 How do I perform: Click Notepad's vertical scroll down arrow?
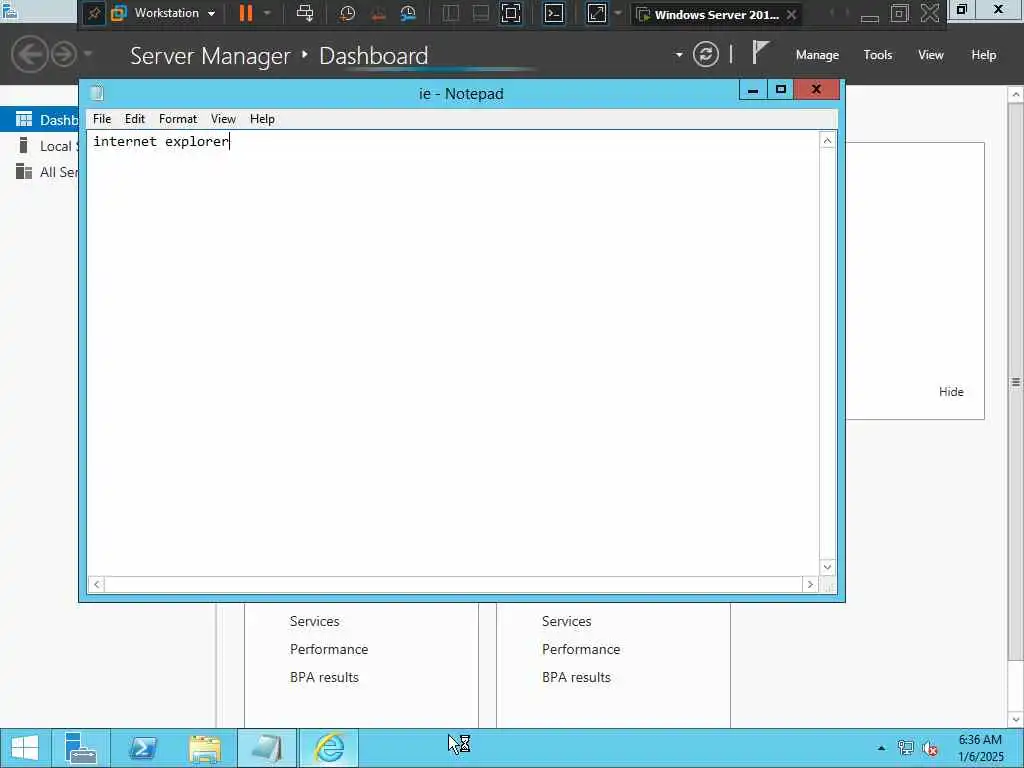(x=827, y=567)
